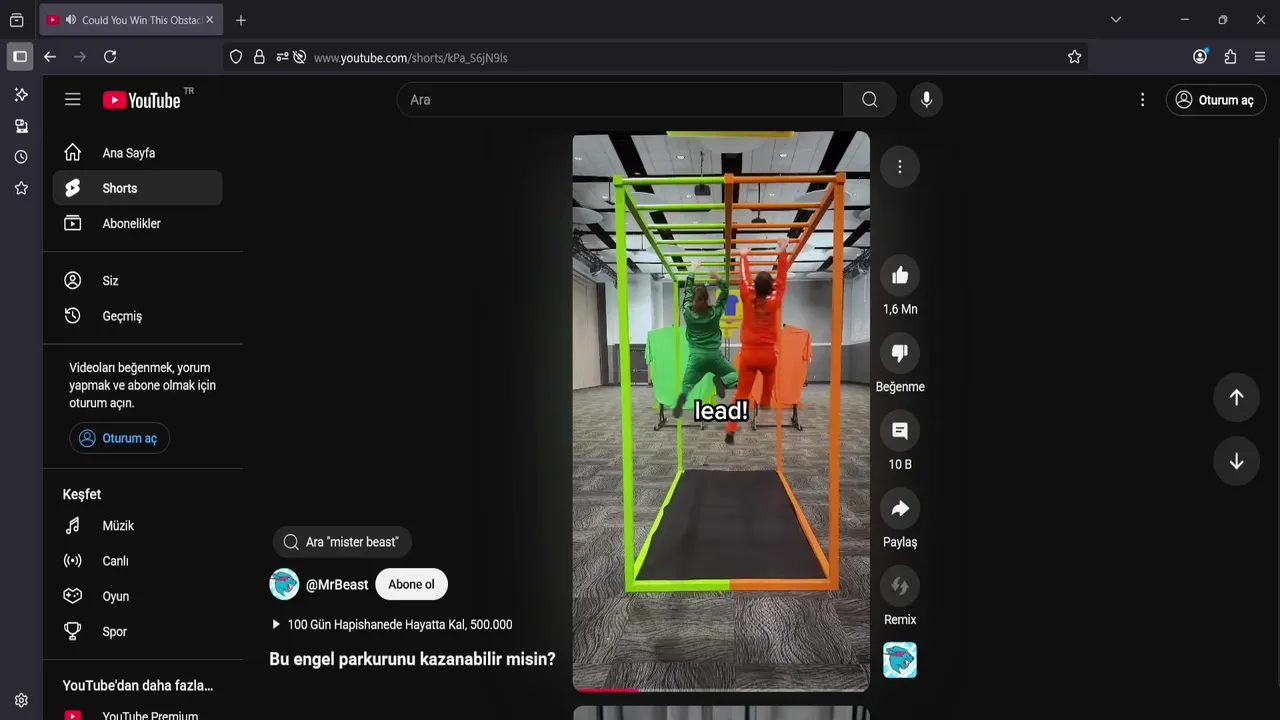Search suggestion Ara "mister beast"

click(341, 542)
